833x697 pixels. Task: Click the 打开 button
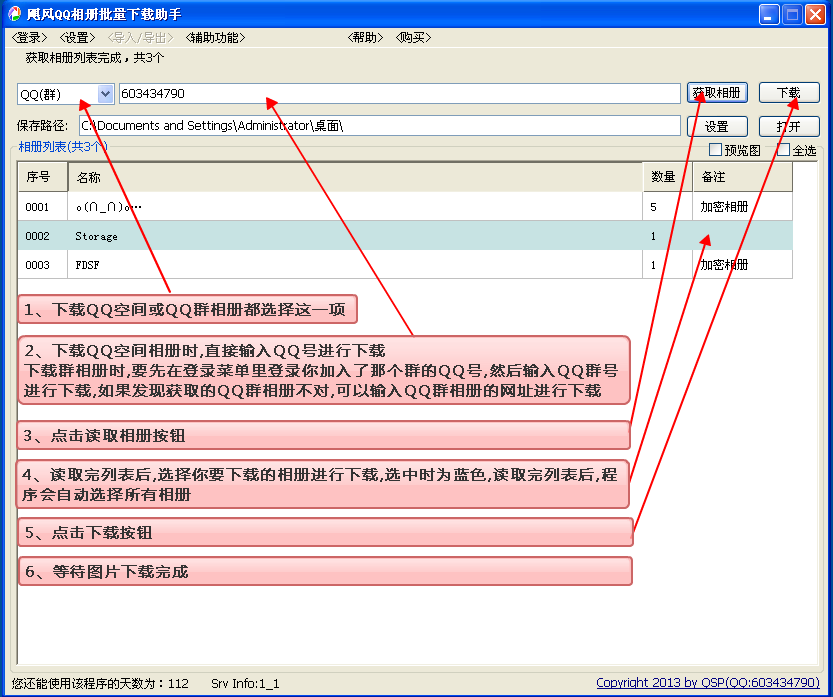(x=789, y=126)
